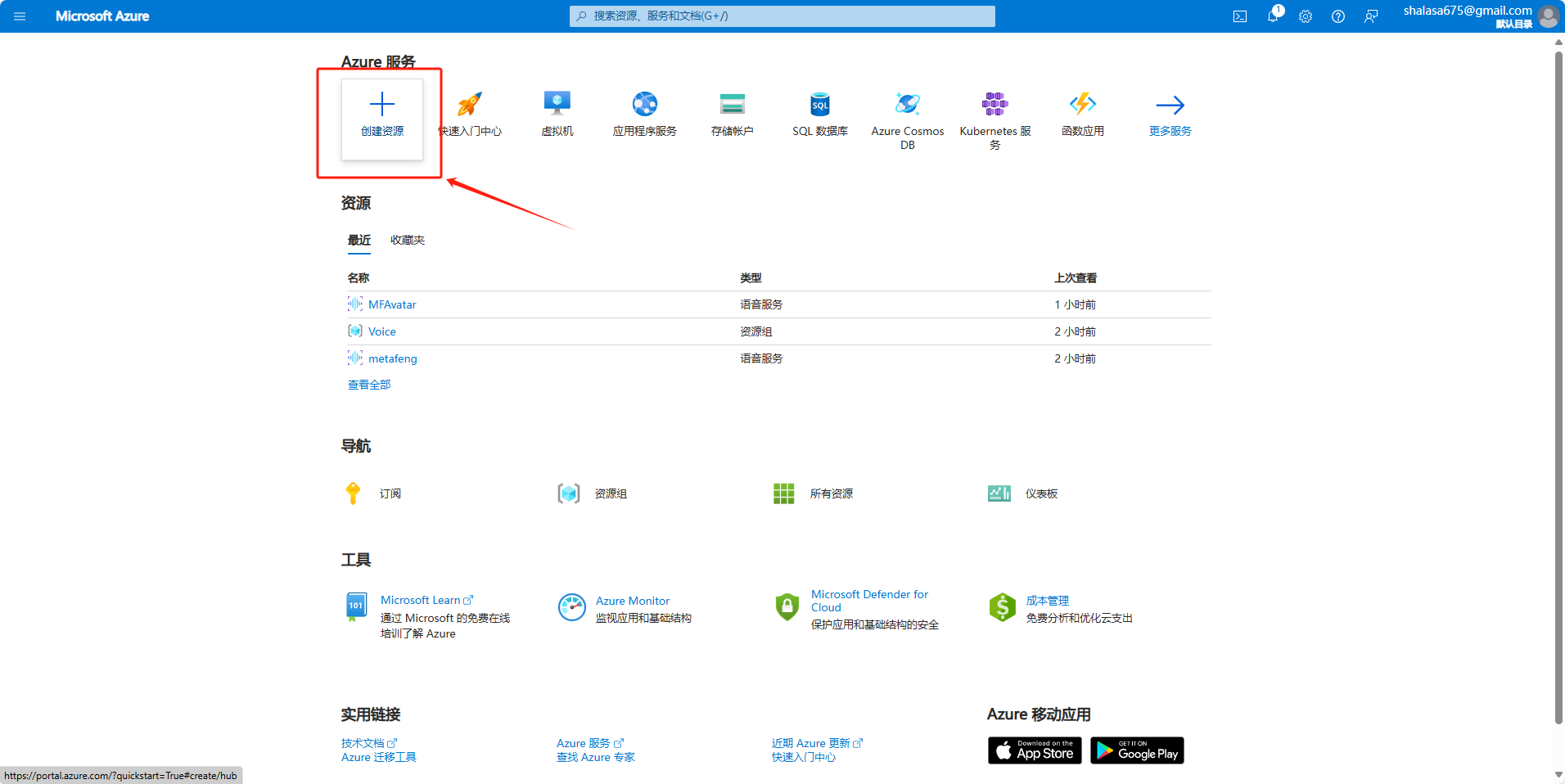
Task: Open the help question mark icon
Action: (x=1338, y=16)
